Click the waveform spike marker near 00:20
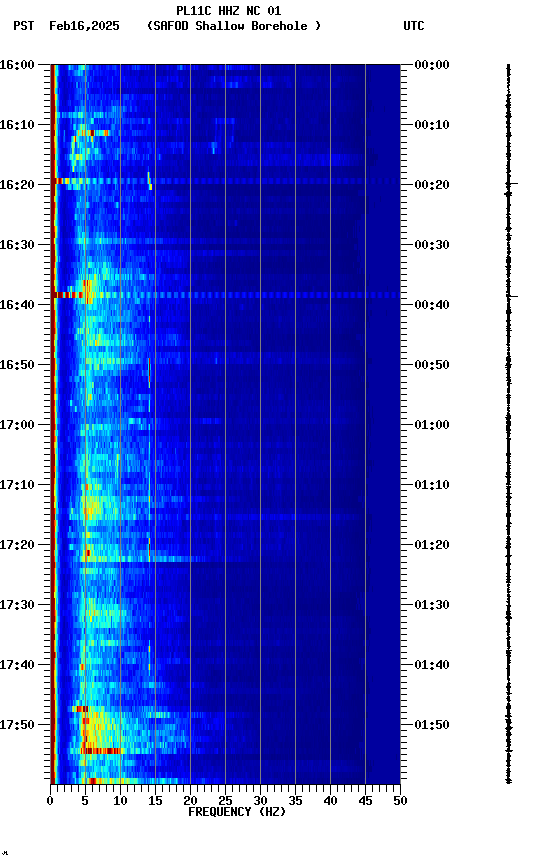 (x=513, y=183)
